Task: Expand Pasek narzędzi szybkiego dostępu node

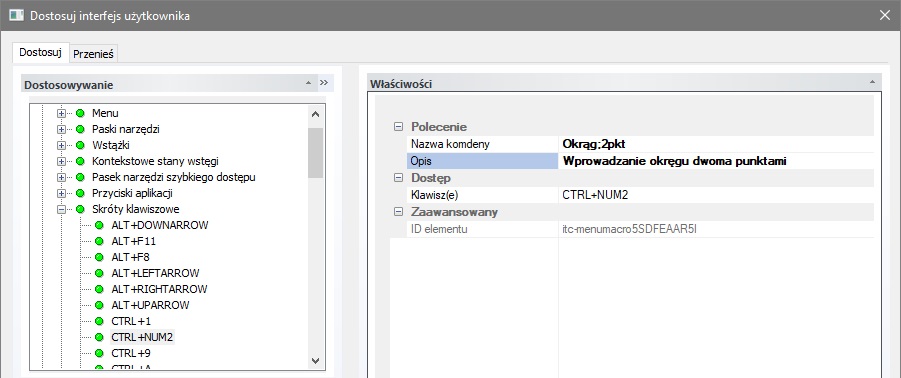Action: point(61,178)
